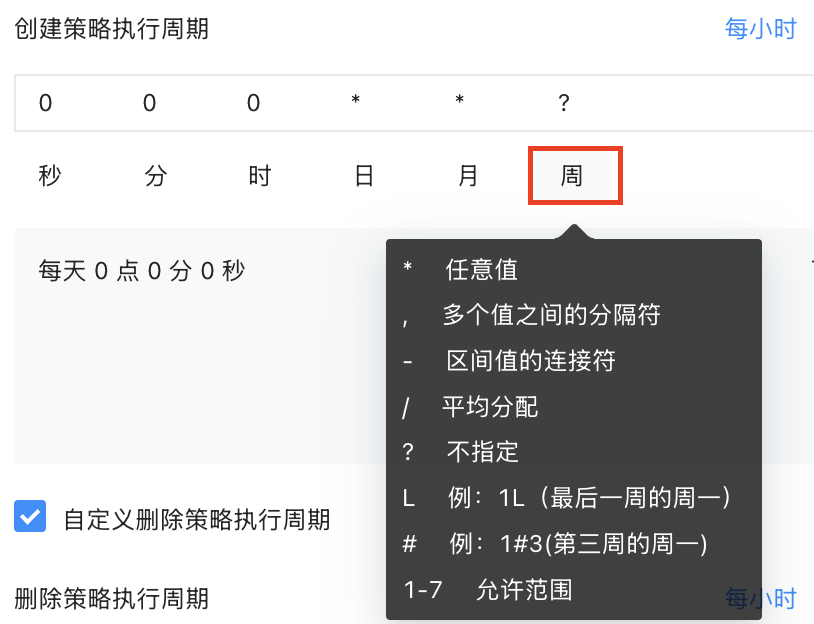Select the 分 (minute) field label
Screen dimensions: 814x624
coord(155,177)
